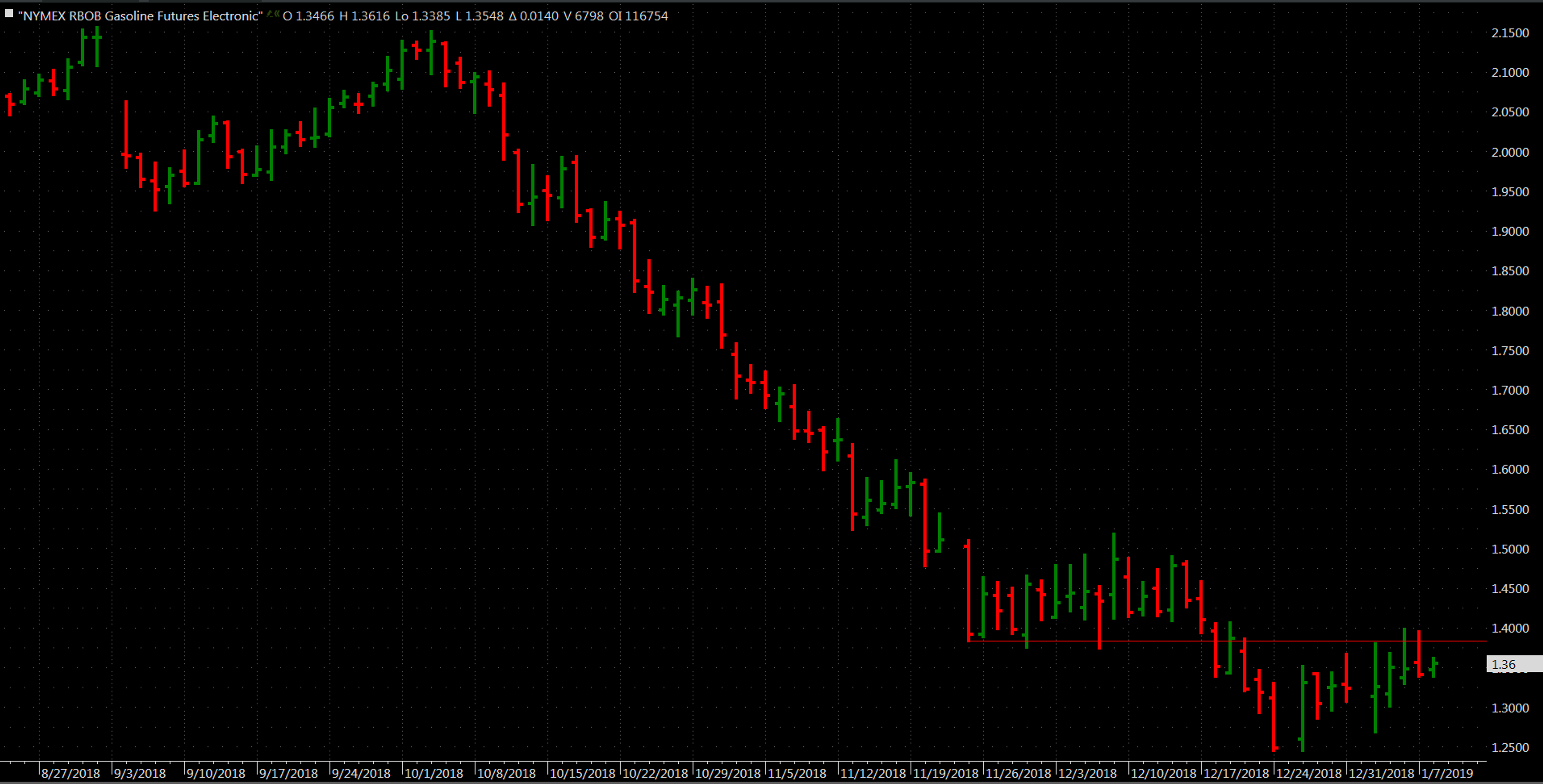Click the 1.4500 price axis label
Screen dimensions: 1543x784
pyautogui.click(x=1510, y=589)
